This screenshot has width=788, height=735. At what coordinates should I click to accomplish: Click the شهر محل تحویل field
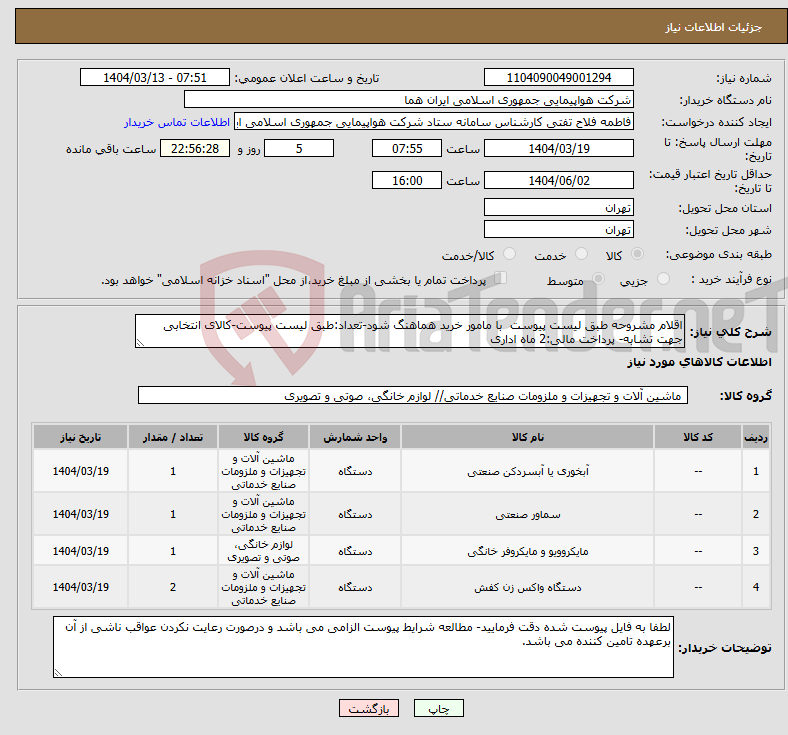coord(558,230)
